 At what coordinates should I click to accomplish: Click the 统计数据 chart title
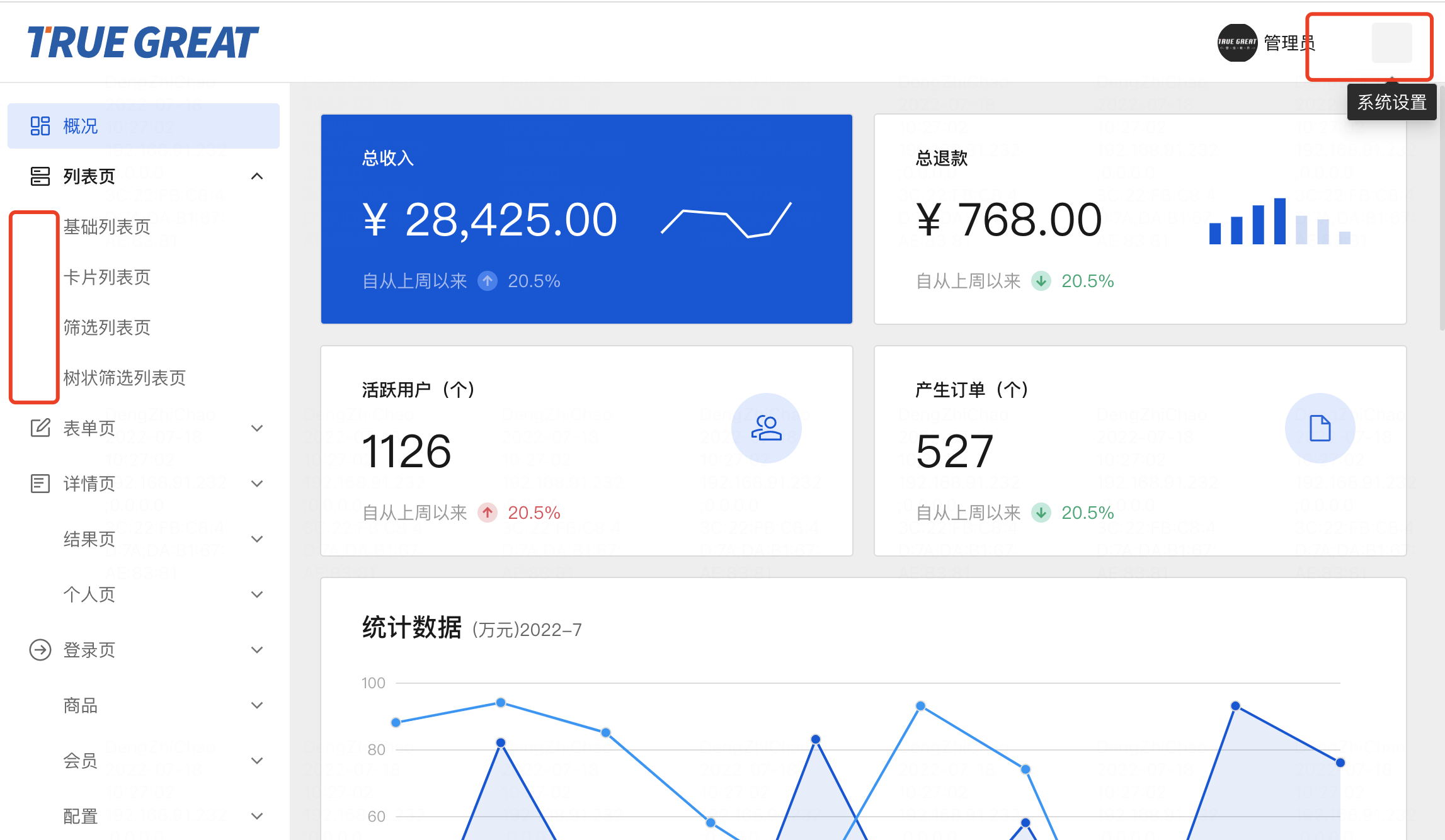412,628
